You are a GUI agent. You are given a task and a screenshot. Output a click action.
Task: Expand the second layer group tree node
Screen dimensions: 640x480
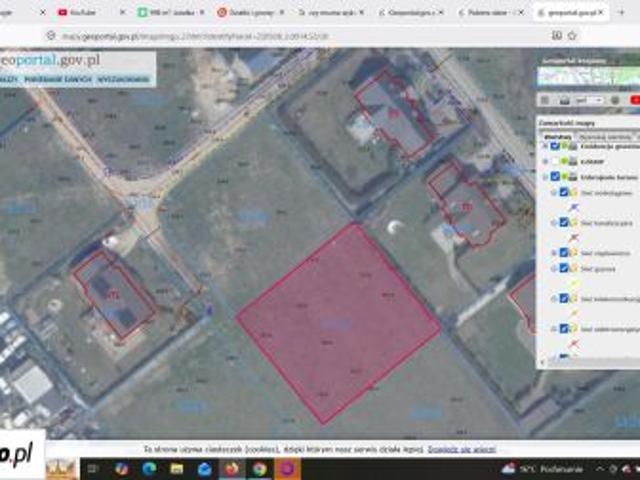pyautogui.click(x=545, y=162)
